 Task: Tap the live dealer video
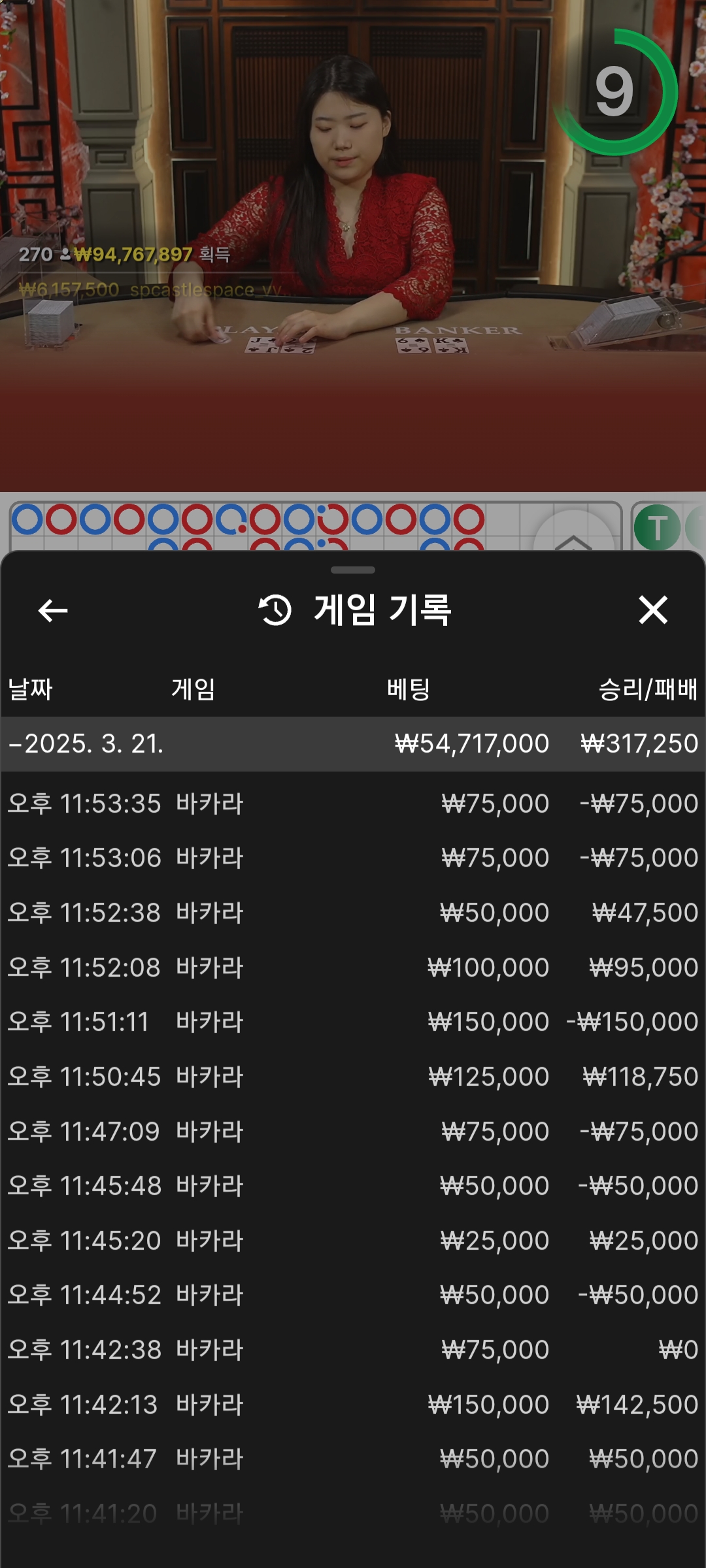point(353,245)
